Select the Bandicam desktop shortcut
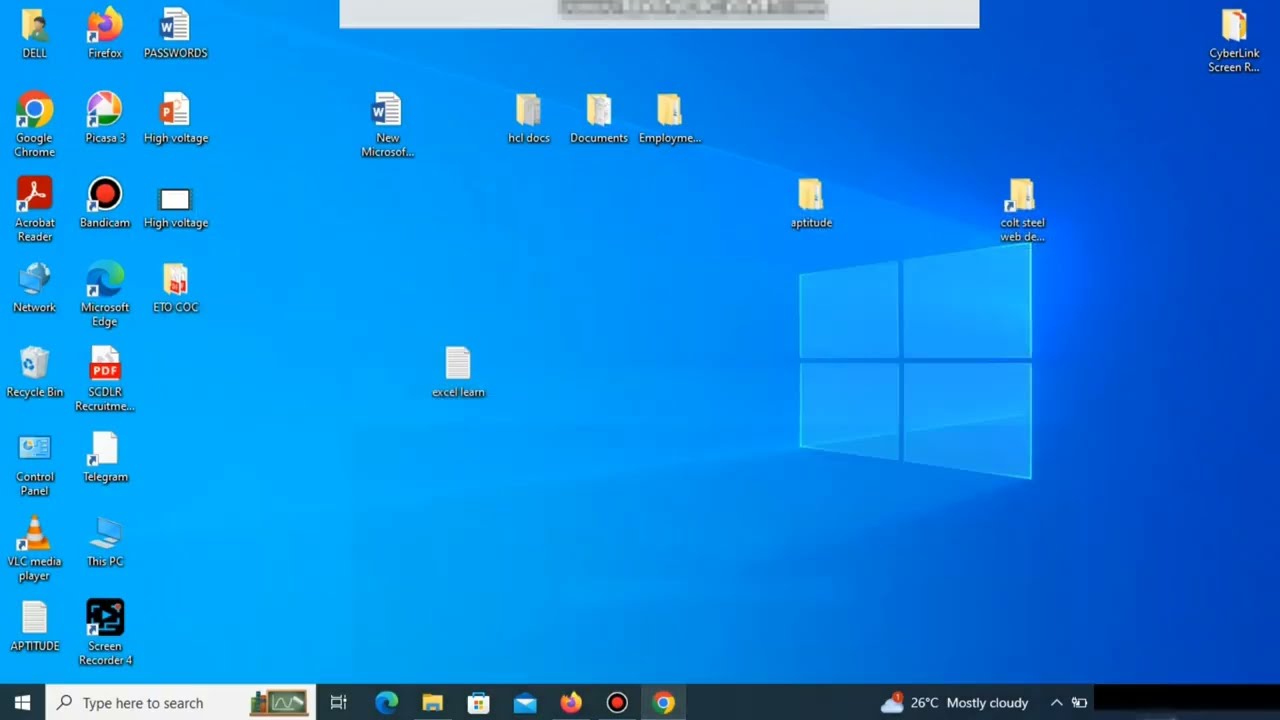The image size is (1280, 720). click(105, 203)
